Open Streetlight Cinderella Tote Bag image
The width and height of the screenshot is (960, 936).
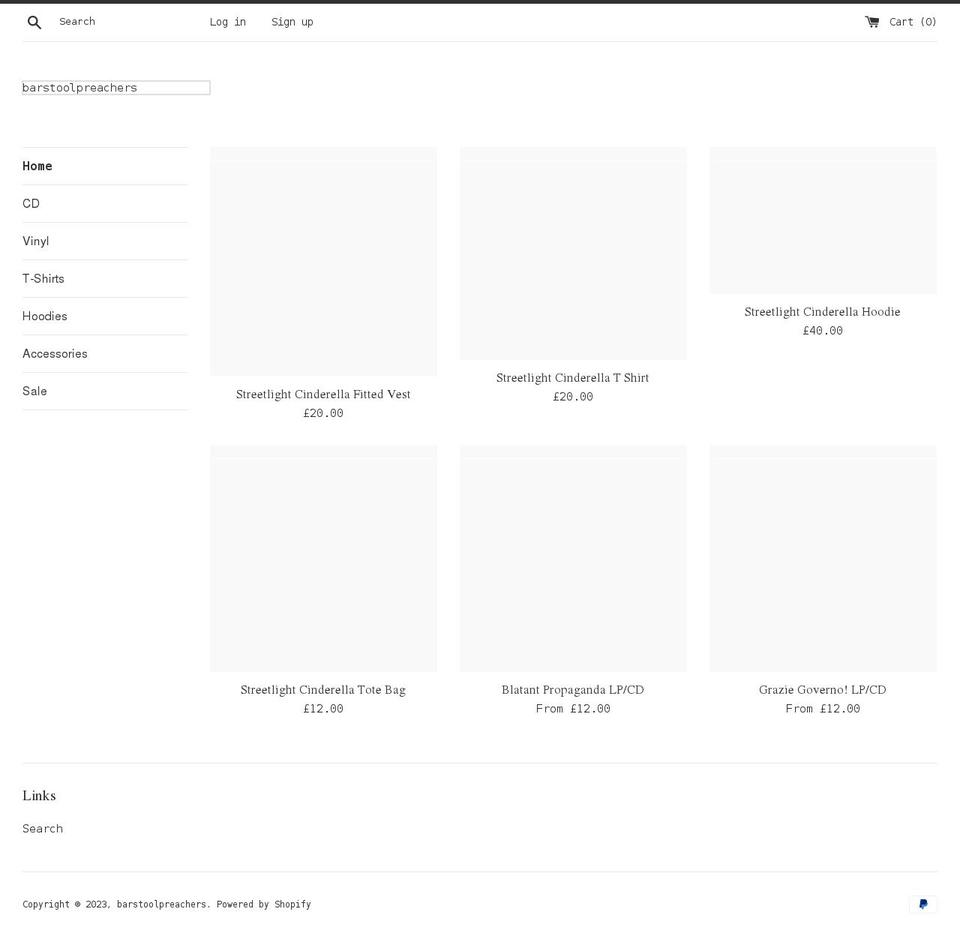coord(323,558)
